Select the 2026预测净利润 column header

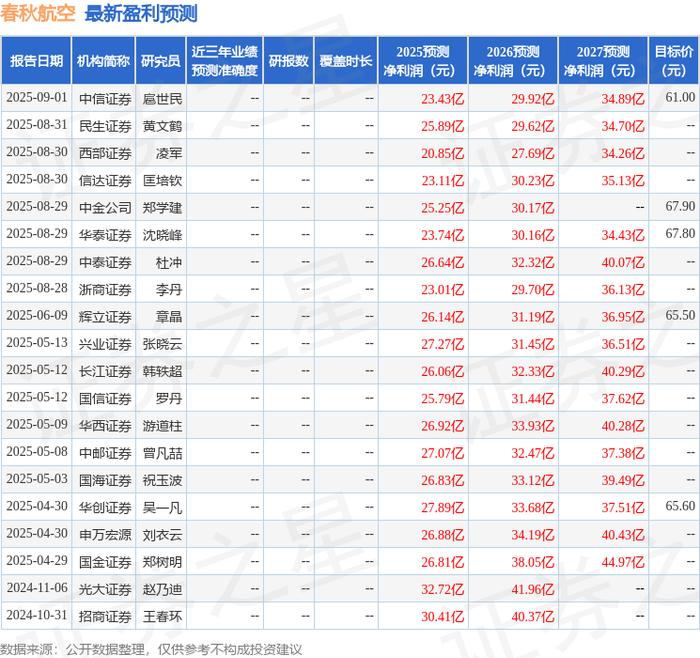coord(513,61)
